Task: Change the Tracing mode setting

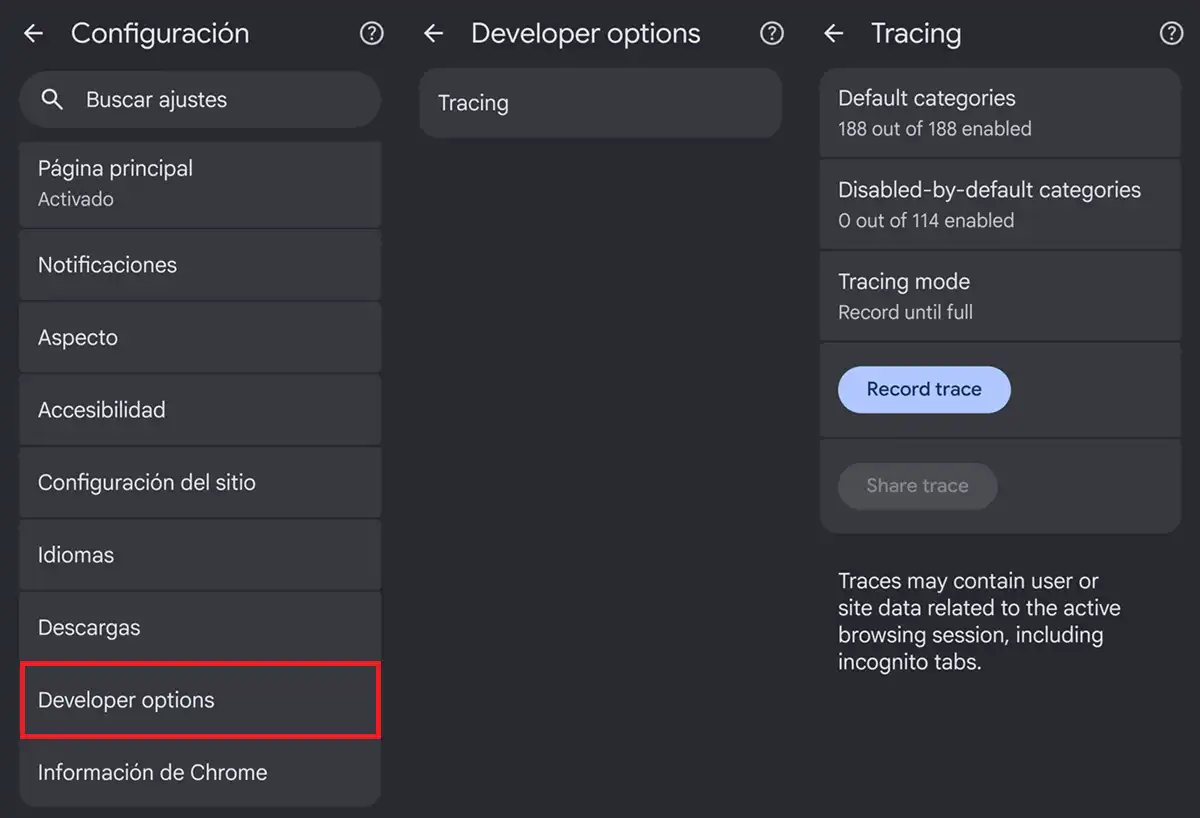Action: pyautogui.click(x=1000, y=296)
